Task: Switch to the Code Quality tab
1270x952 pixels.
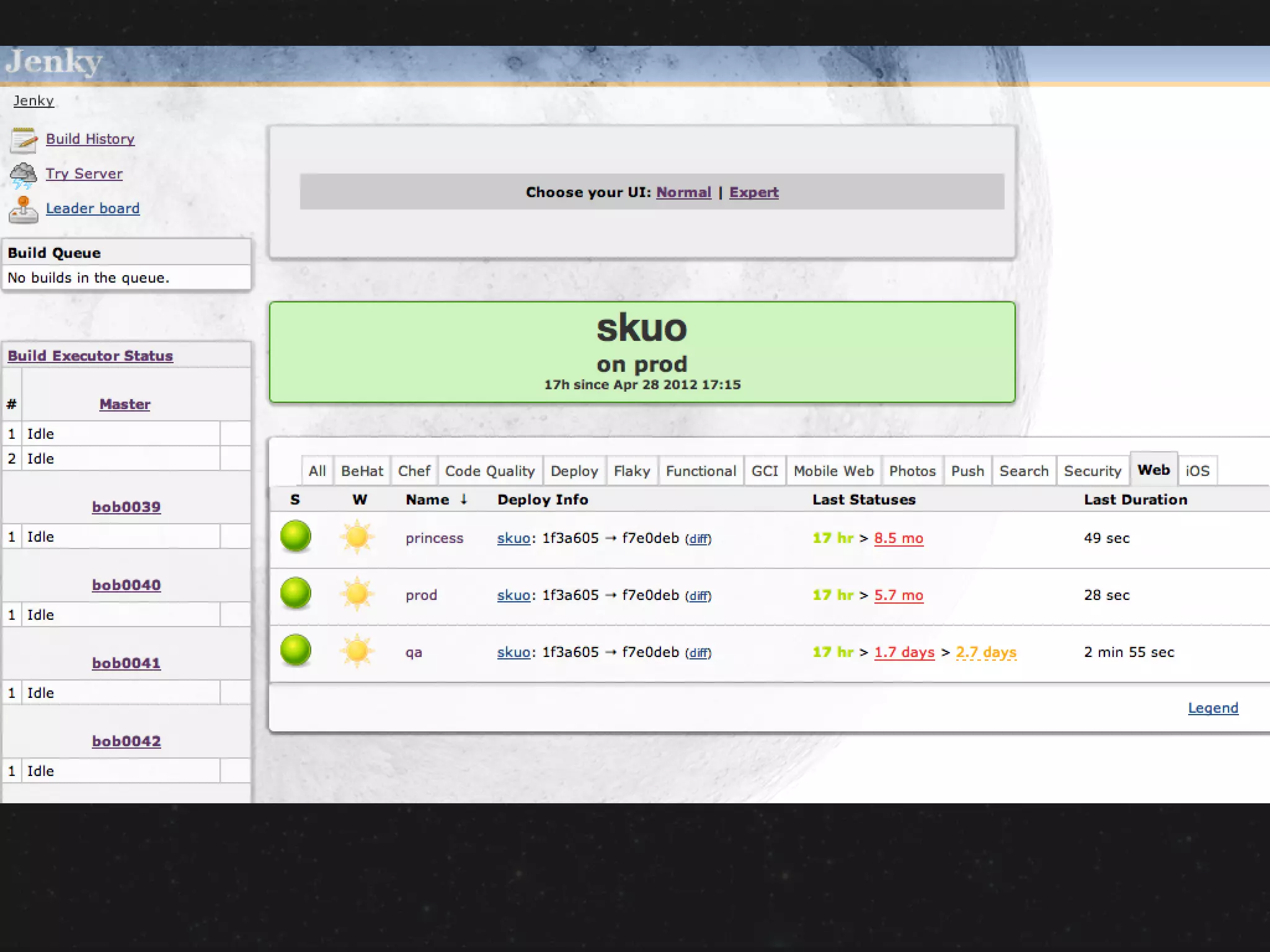Action: pos(489,471)
